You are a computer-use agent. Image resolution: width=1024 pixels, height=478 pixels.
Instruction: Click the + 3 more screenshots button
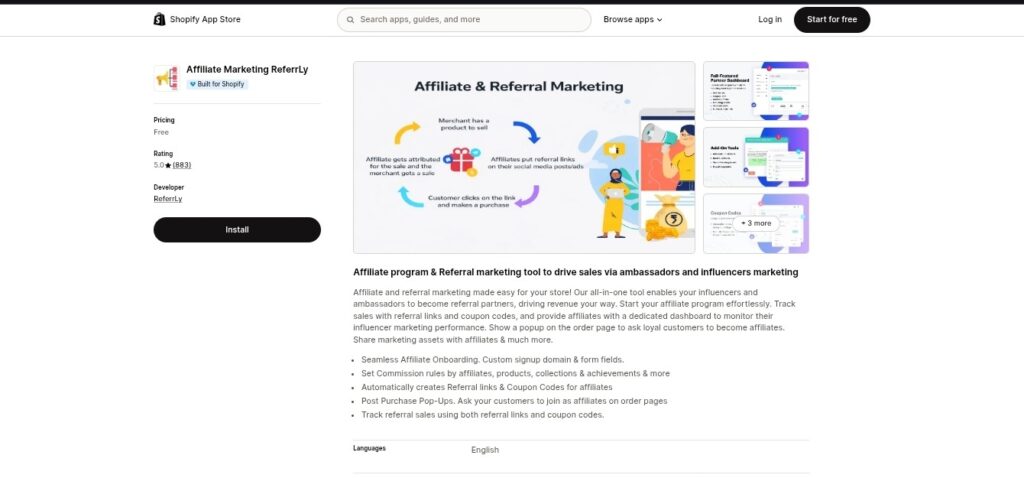point(756,223)
